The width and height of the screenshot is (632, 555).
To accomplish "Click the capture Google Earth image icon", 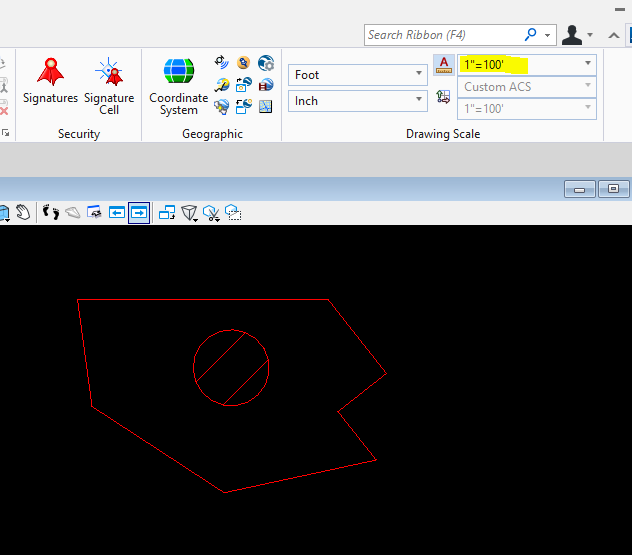I will point(243,85).
